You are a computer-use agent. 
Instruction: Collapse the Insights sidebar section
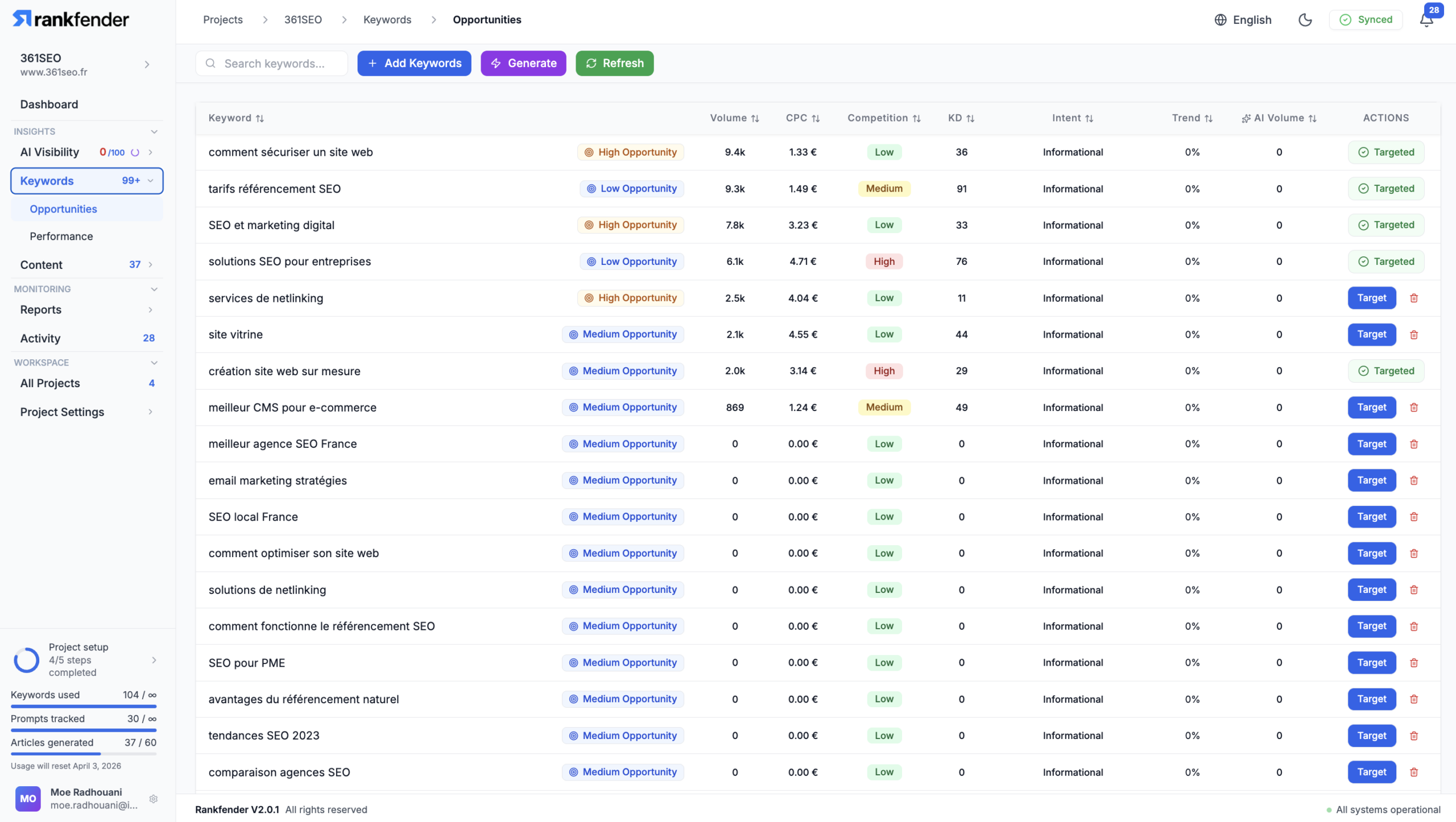tap(154, 131)
